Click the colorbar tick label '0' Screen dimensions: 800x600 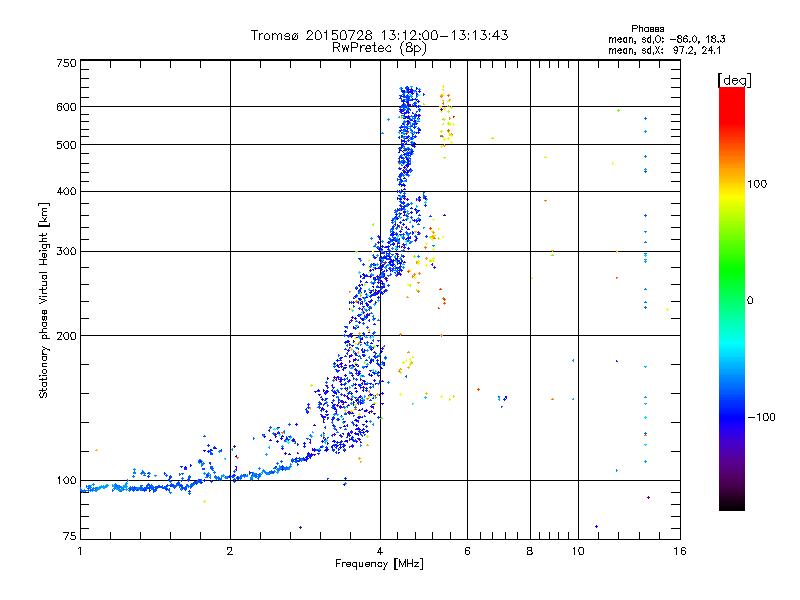750,301
